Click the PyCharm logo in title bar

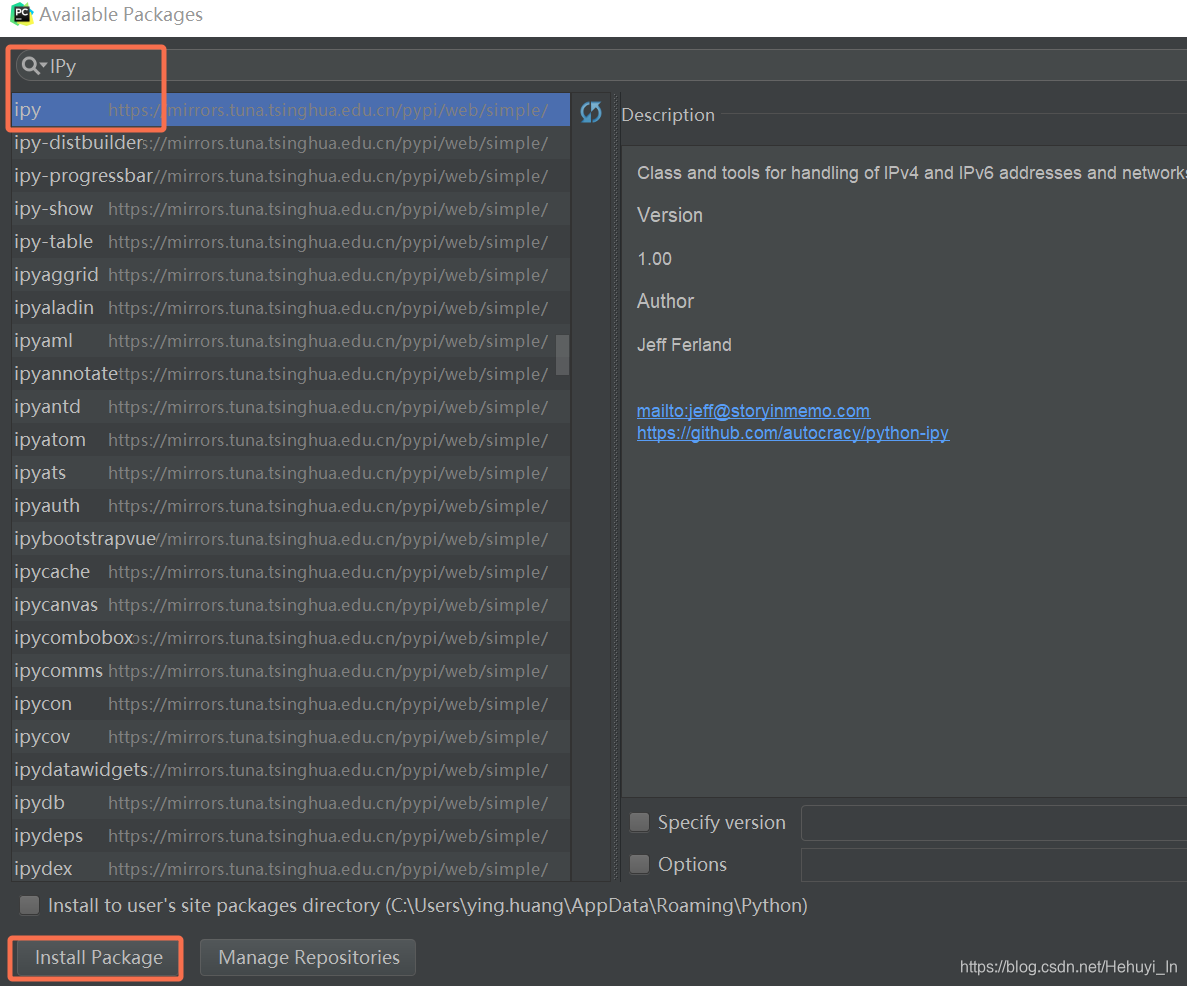20,15
